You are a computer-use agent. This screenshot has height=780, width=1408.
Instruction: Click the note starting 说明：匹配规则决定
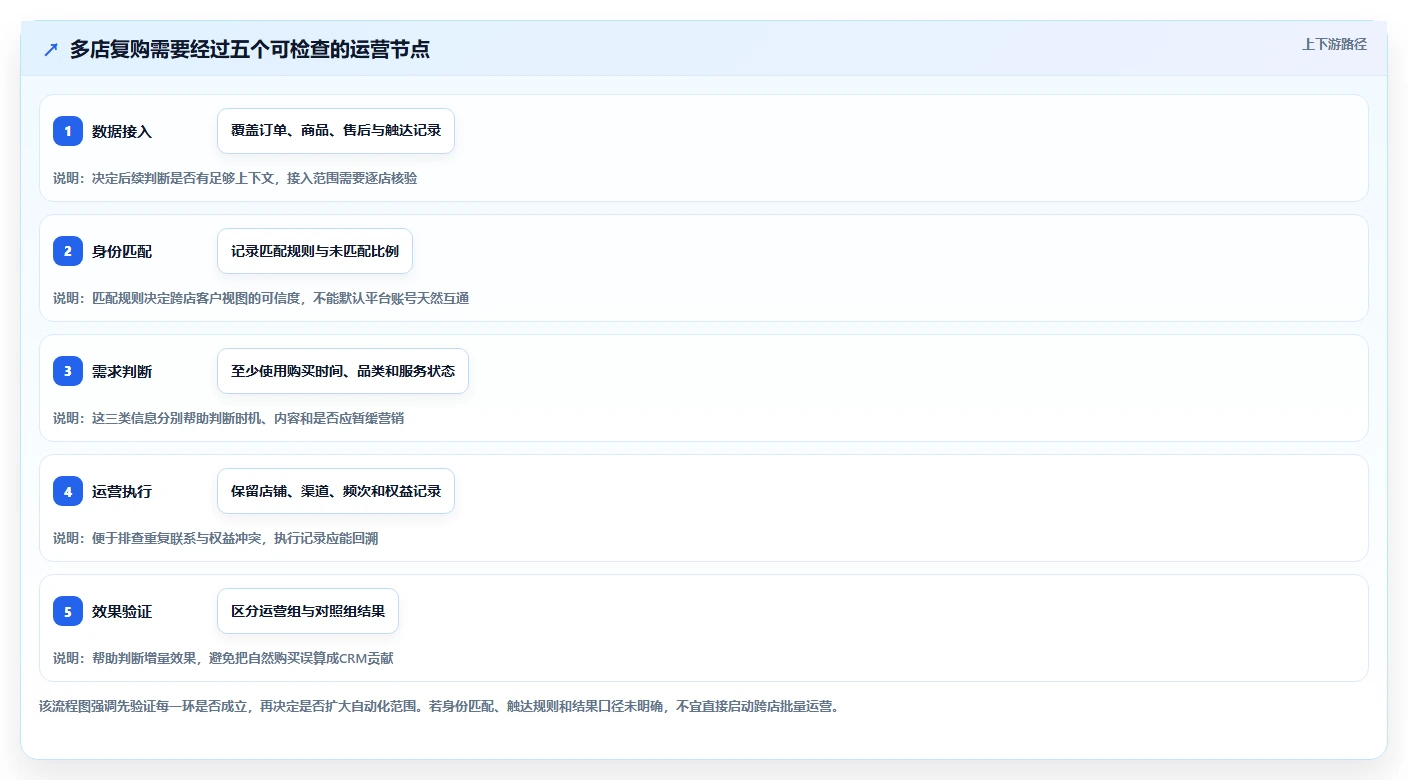point(261,298)
